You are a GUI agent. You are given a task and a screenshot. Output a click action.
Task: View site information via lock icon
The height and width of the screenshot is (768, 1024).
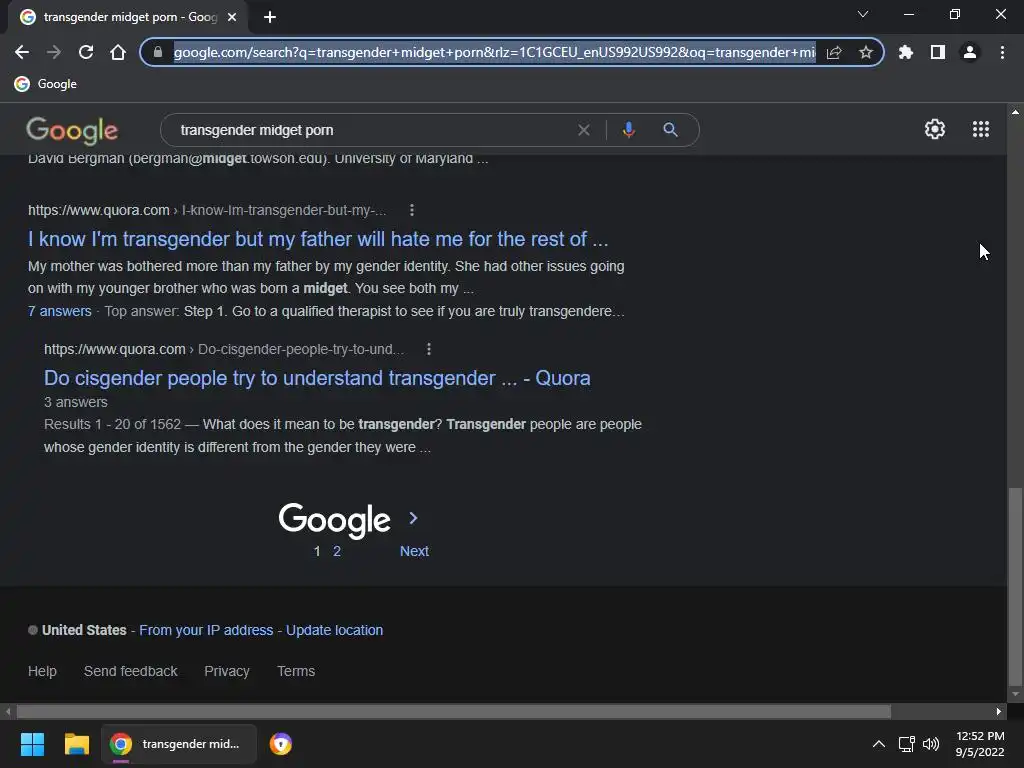(157, 52)
